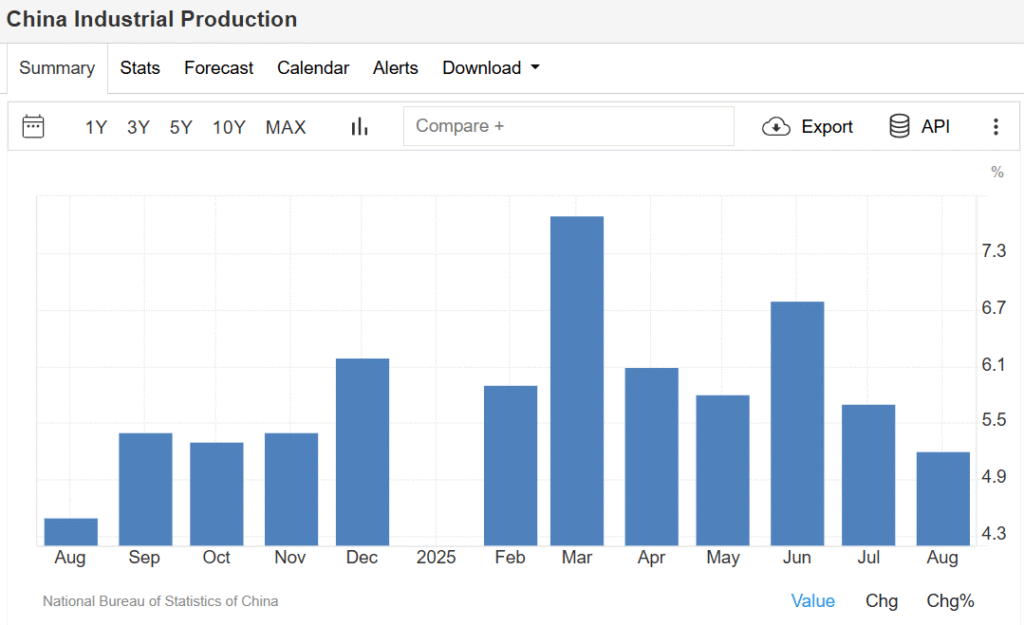Show MAX historical range
Viewport: 1024px width, 625px height.
coord(286,127)
